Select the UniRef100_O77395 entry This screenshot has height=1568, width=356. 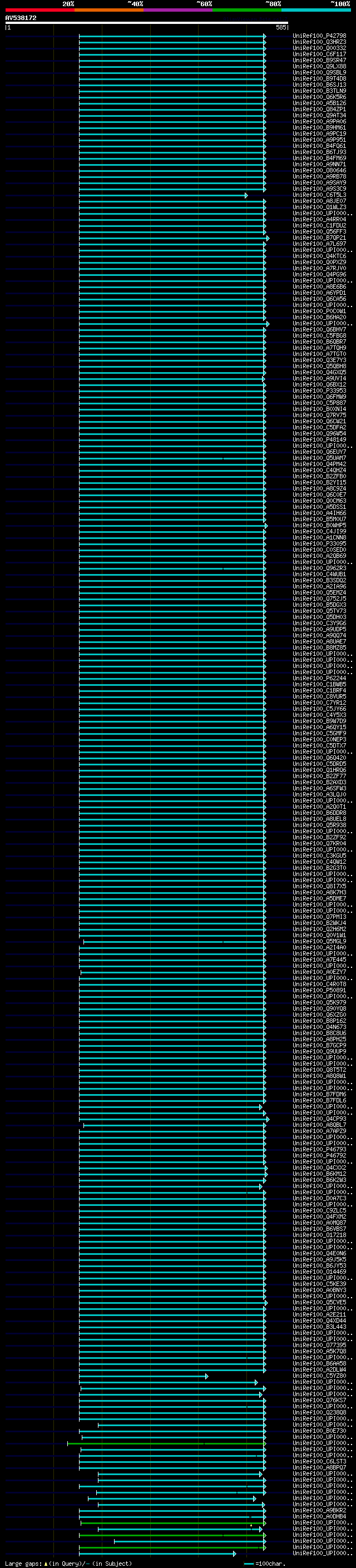click(319, 1345)
